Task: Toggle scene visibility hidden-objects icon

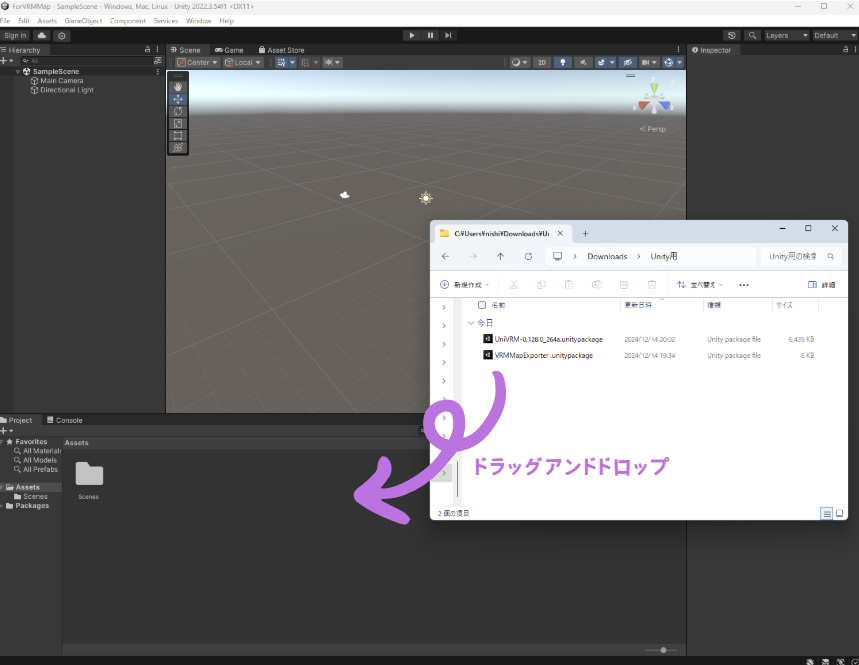Action: click(x=628, y=62)
